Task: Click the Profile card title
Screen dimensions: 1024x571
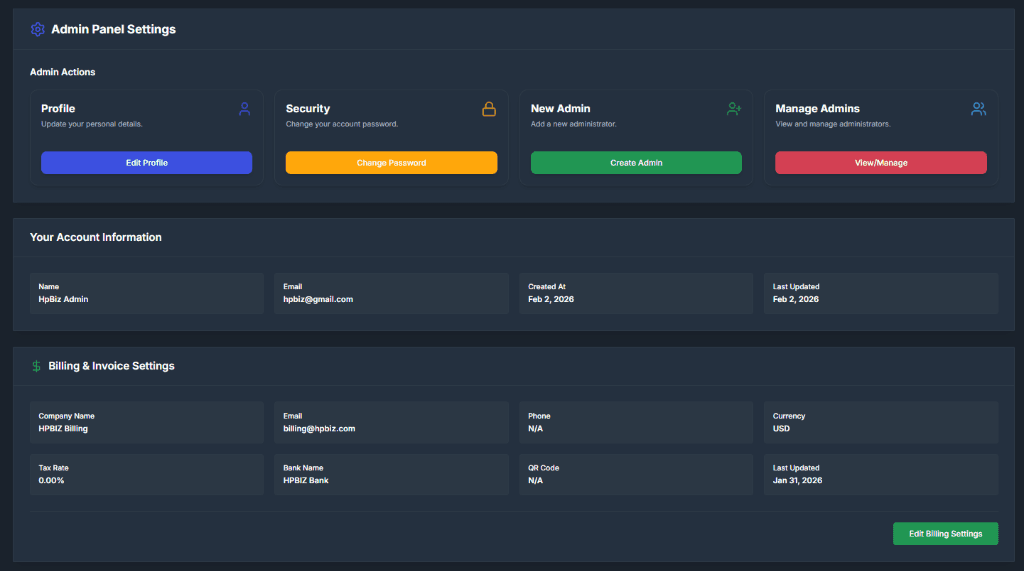Action: point(58,108)
